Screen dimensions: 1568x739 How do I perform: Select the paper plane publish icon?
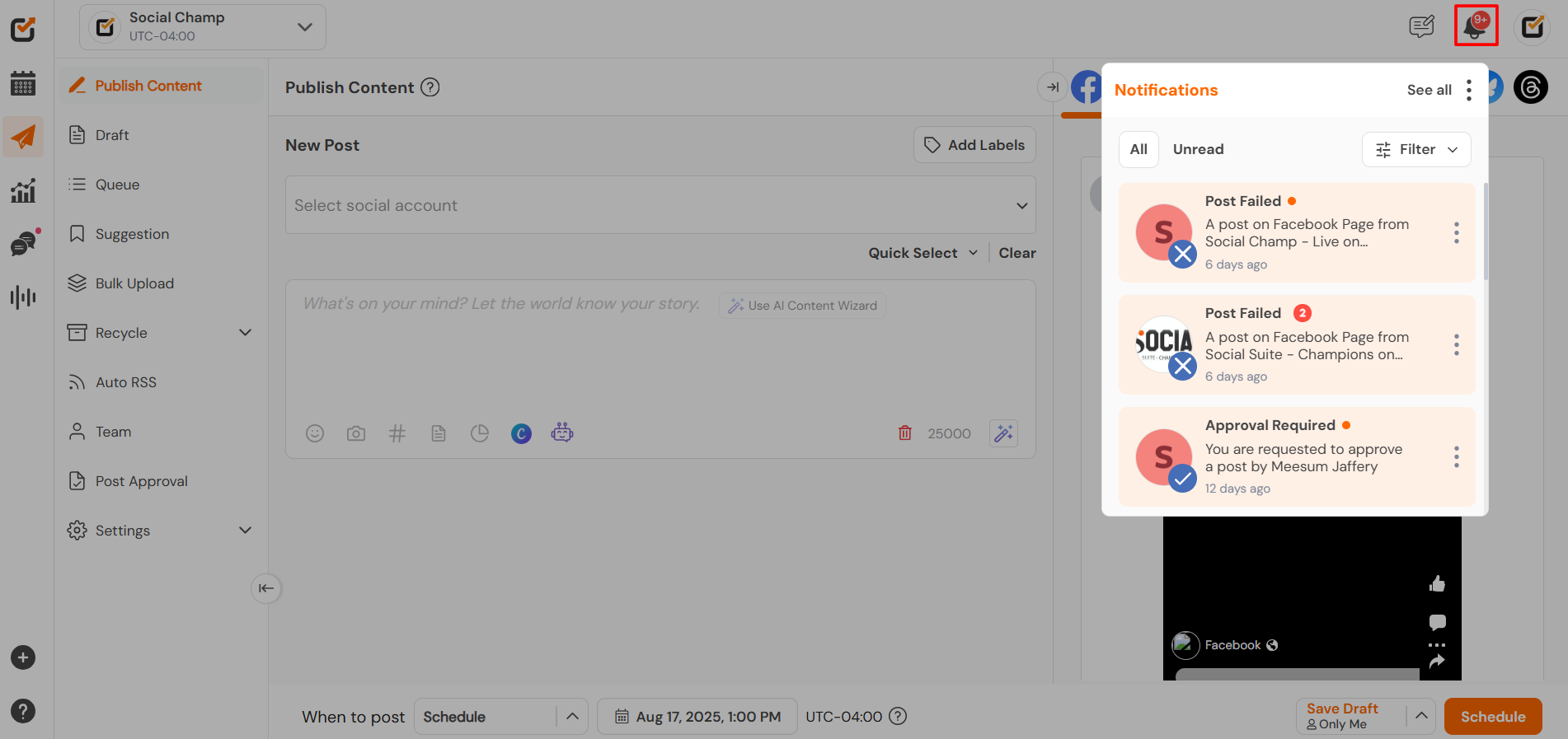click(x=23, y=137)
